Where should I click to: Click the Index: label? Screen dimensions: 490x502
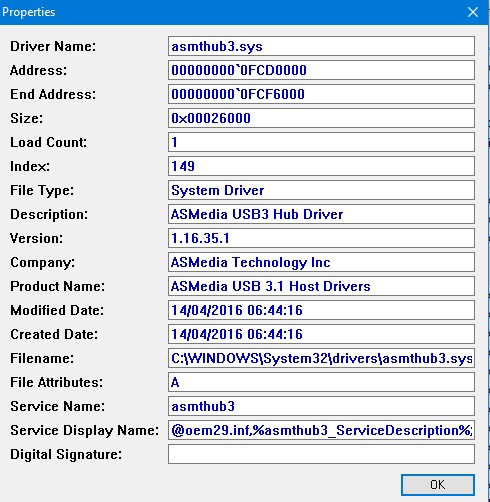(x=30, y=166)
